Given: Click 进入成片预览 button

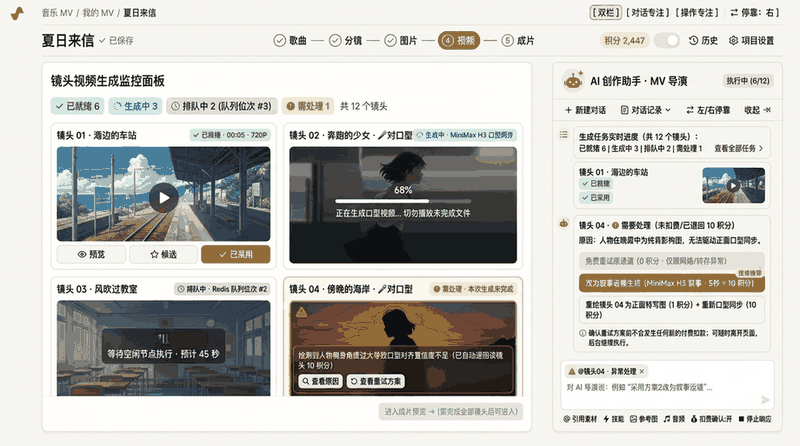Looking at the screenshot, I should [x=451, y=412].
